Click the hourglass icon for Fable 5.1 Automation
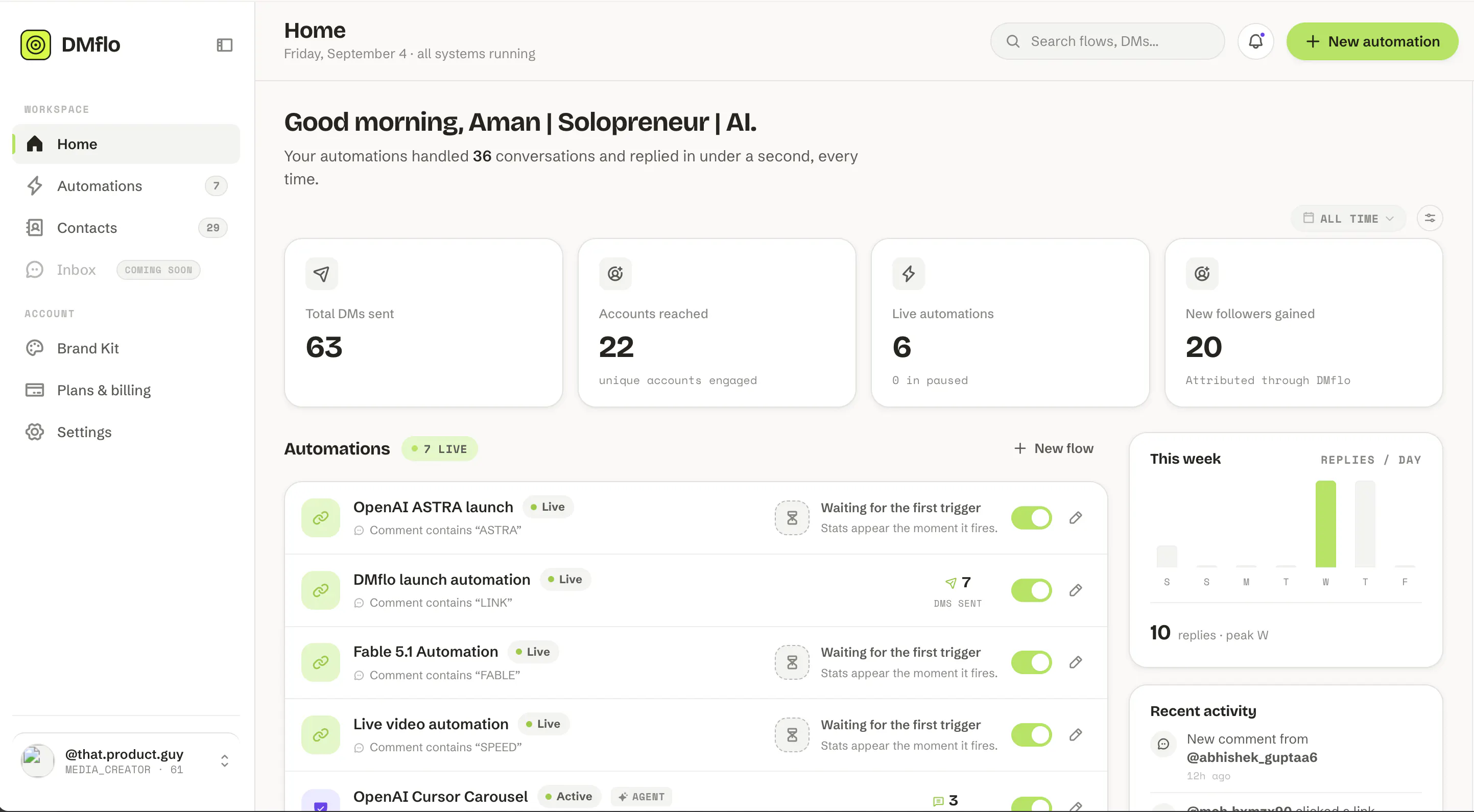The height and width of the screenshot is (812, 1474). [792, 662]
